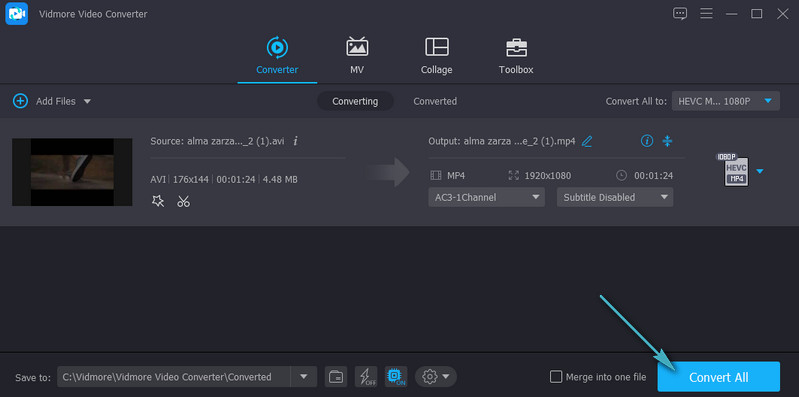Open the settings gear menu
Viewport: 799px width, 397px height.
(436, 377)
